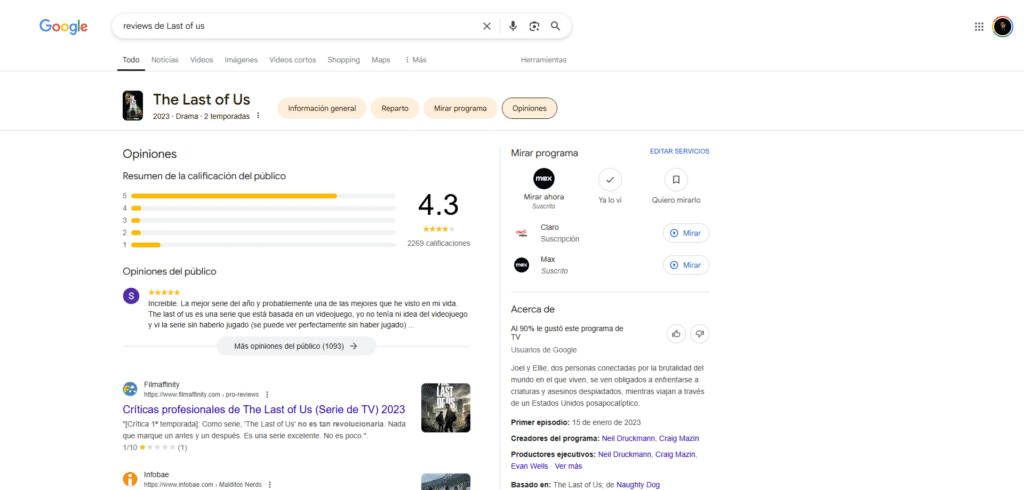The image size is (1024, 490).
Task: Mark the show as 'Ya lo vi'
Action: click(610, 180)
